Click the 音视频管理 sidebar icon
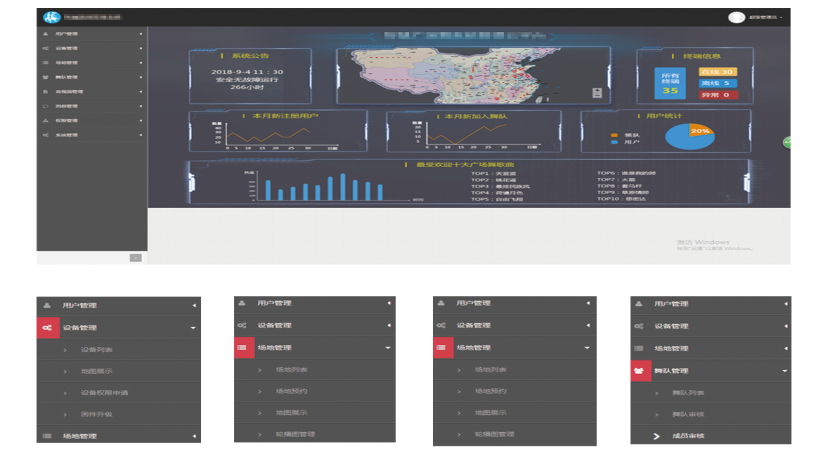 pos(45,91)
